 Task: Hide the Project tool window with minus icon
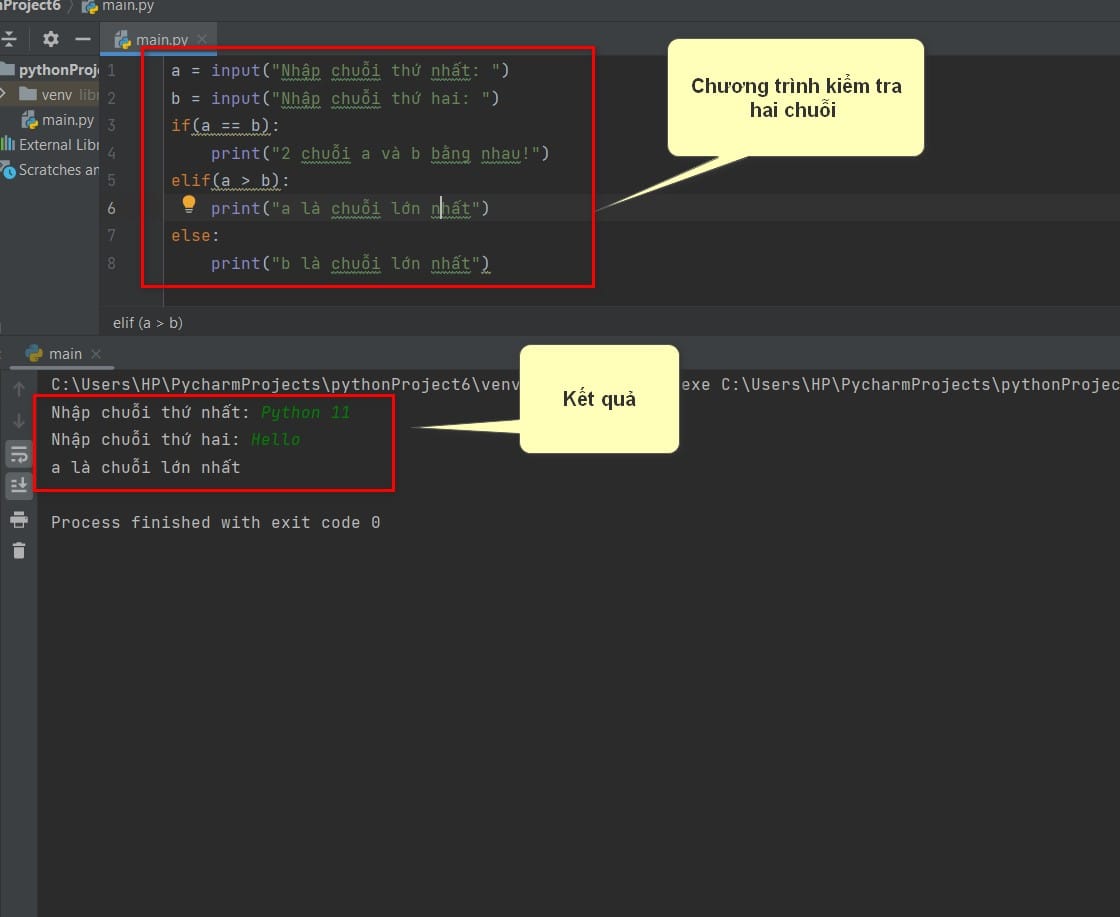coord(83,40)
